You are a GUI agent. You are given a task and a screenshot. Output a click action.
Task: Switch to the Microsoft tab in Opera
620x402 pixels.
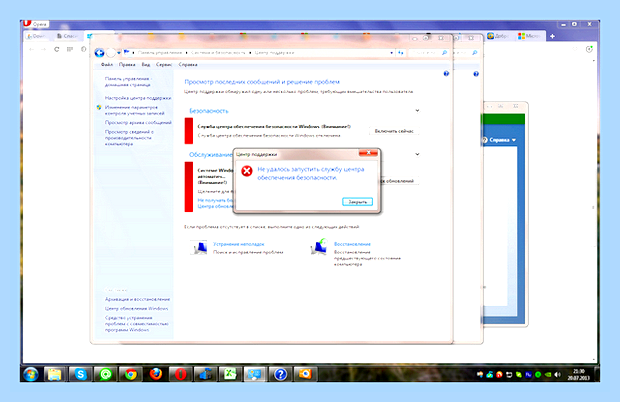click(x=530, y=36)
